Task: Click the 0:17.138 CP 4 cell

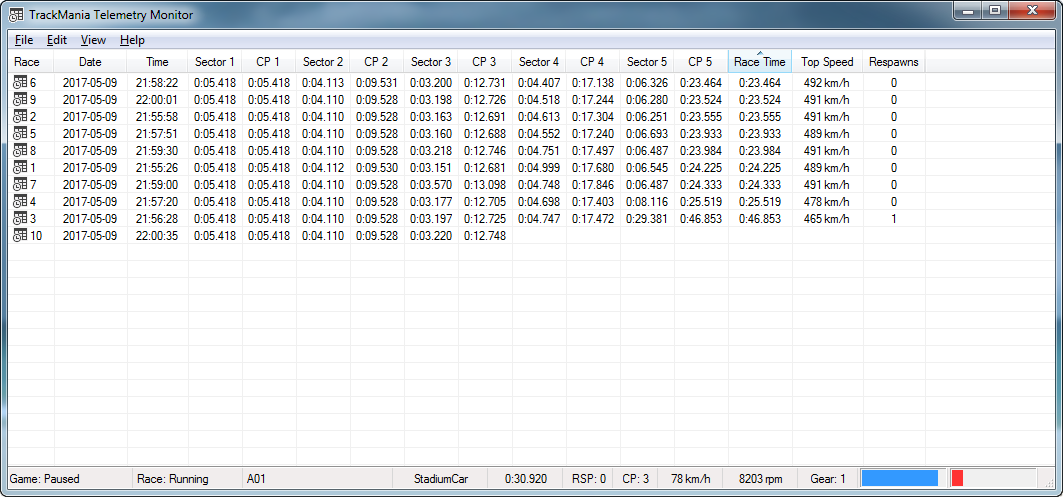Action: 593,83
